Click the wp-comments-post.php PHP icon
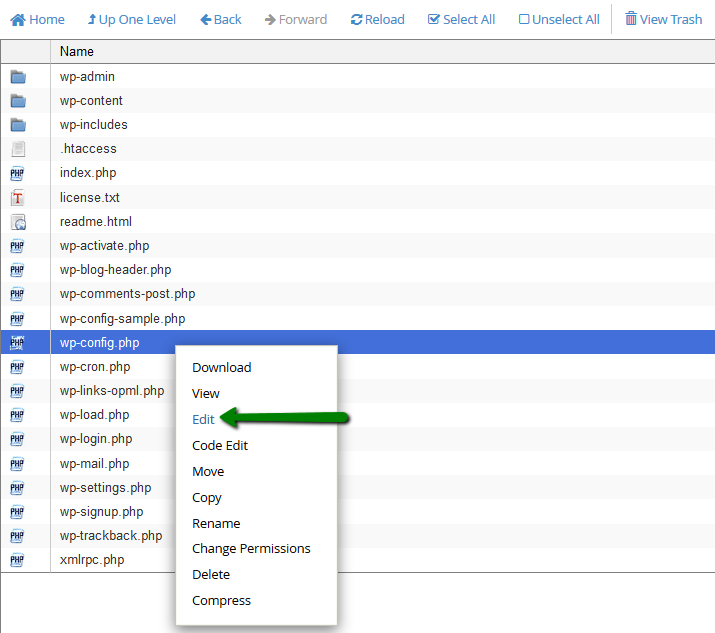This screenshot has width=715, height=633. pyautogui.click(x=17, y=294)
